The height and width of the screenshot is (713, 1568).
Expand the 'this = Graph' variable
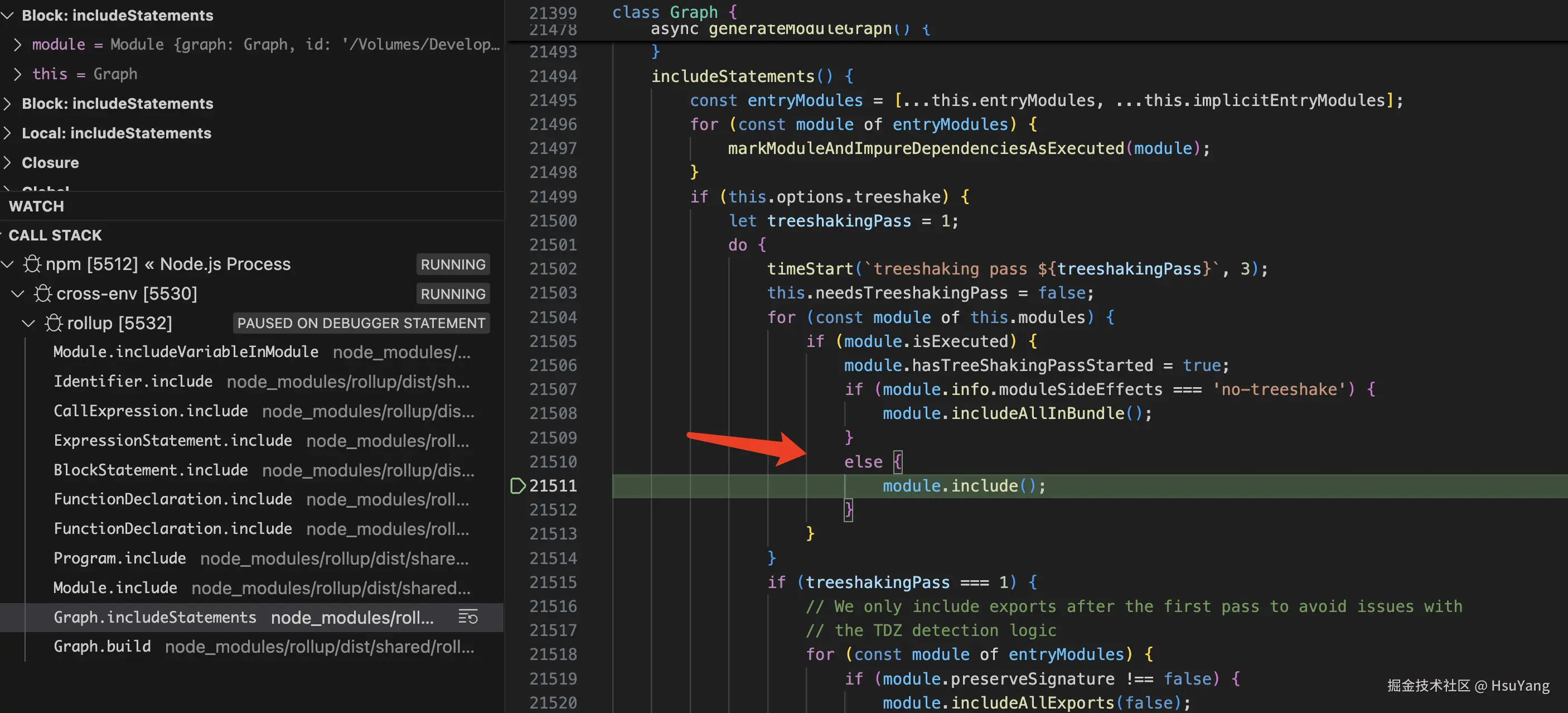pyautogui.click(x=18, y=74)
